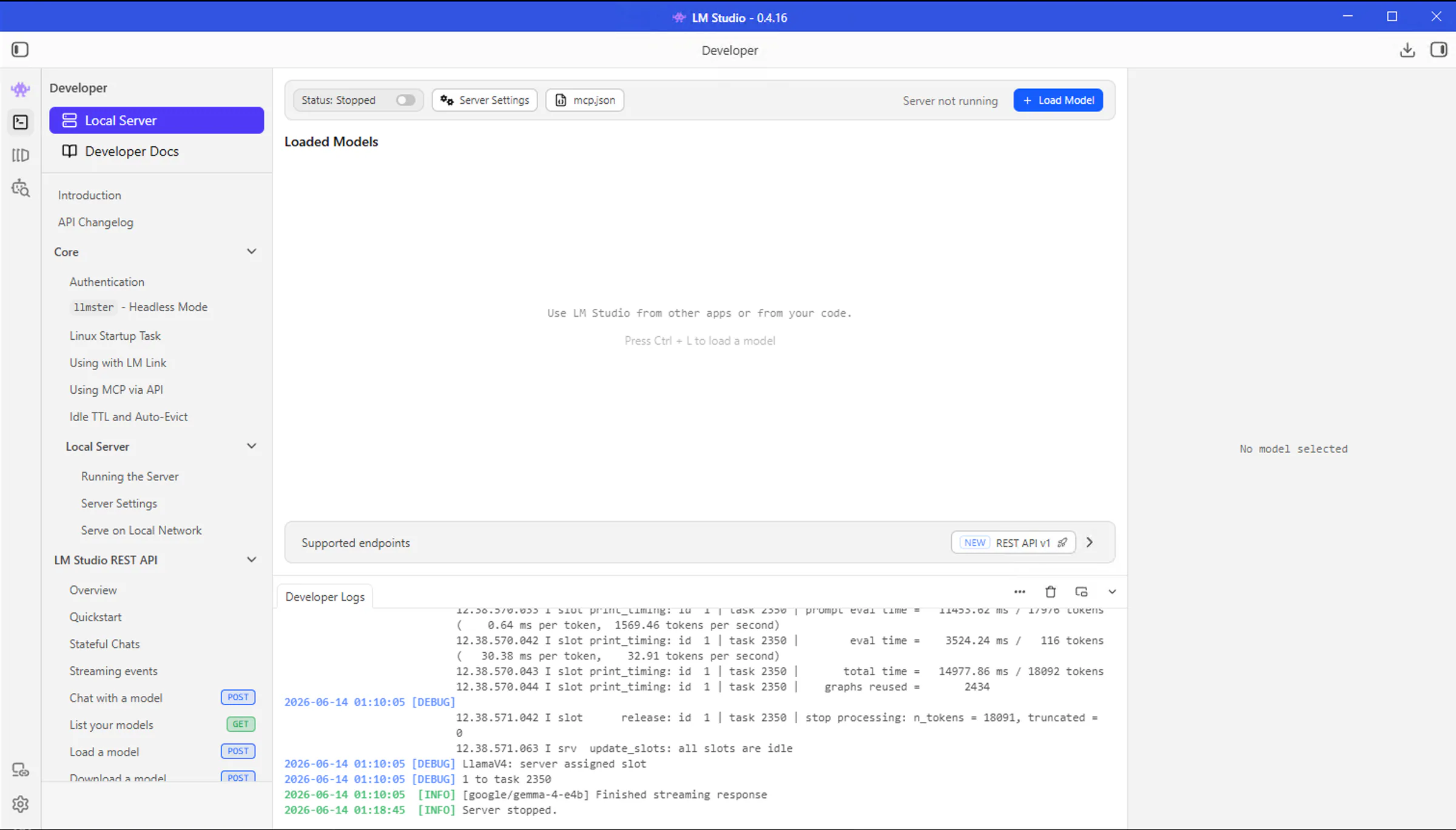This screenshot has height=830, width=1456.
Task: Toggle the server Status switch on
Action: [x=405, y=100]
